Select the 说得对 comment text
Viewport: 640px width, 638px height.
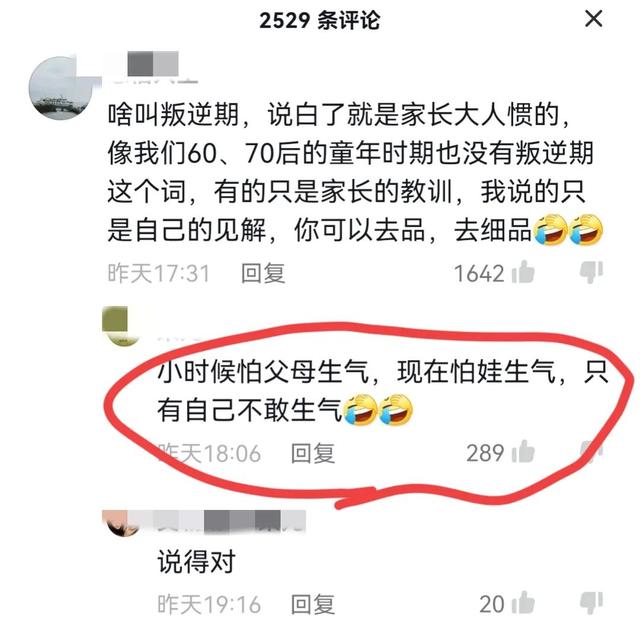(197, 561)
